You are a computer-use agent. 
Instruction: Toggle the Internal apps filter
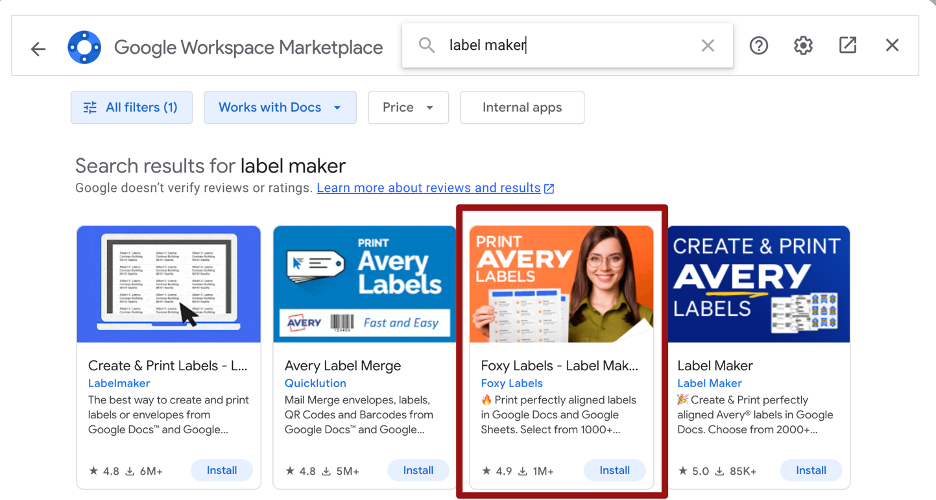(522, 108)
